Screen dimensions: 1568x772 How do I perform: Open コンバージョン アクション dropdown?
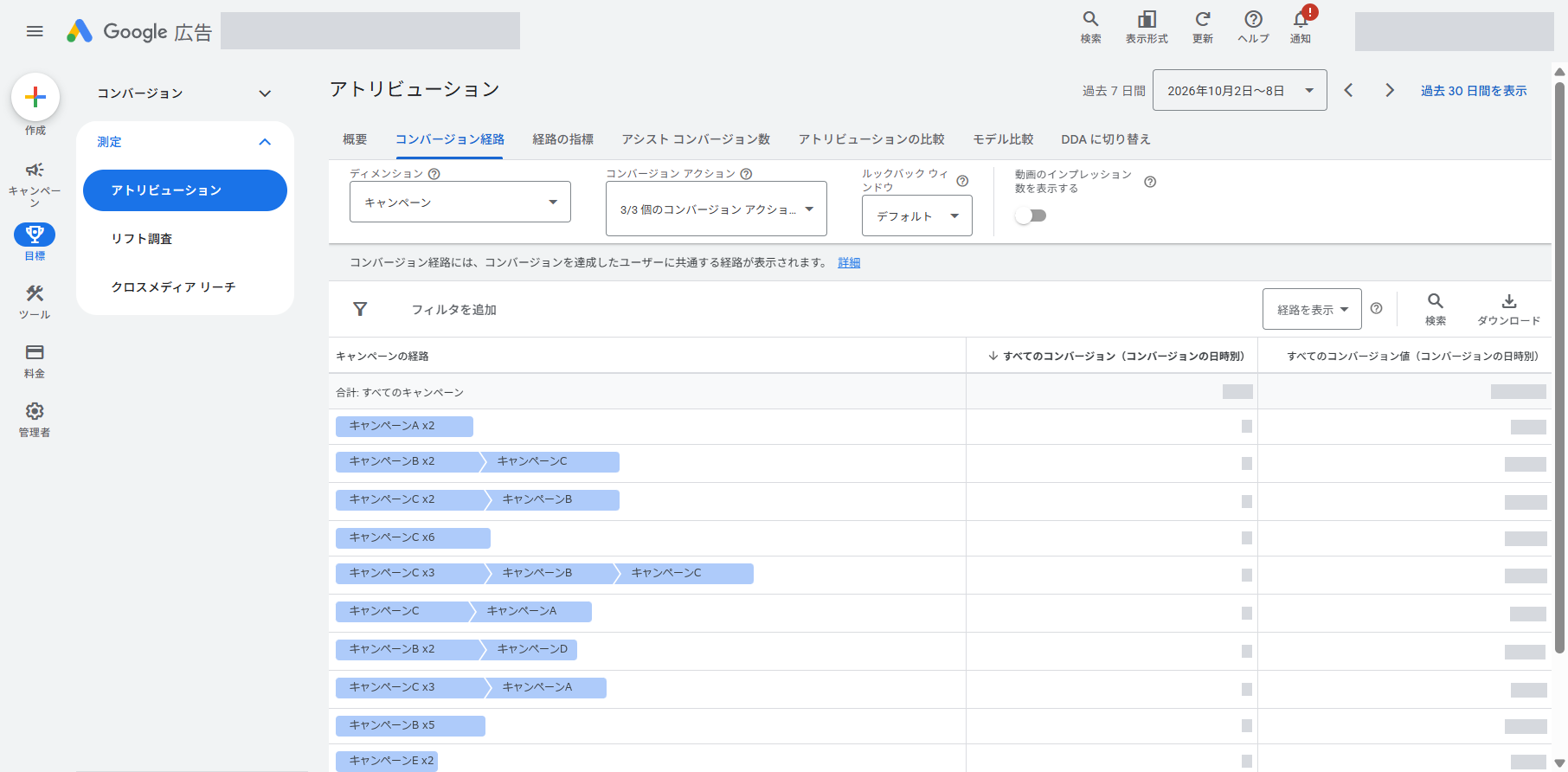click(x=717, y=209)
